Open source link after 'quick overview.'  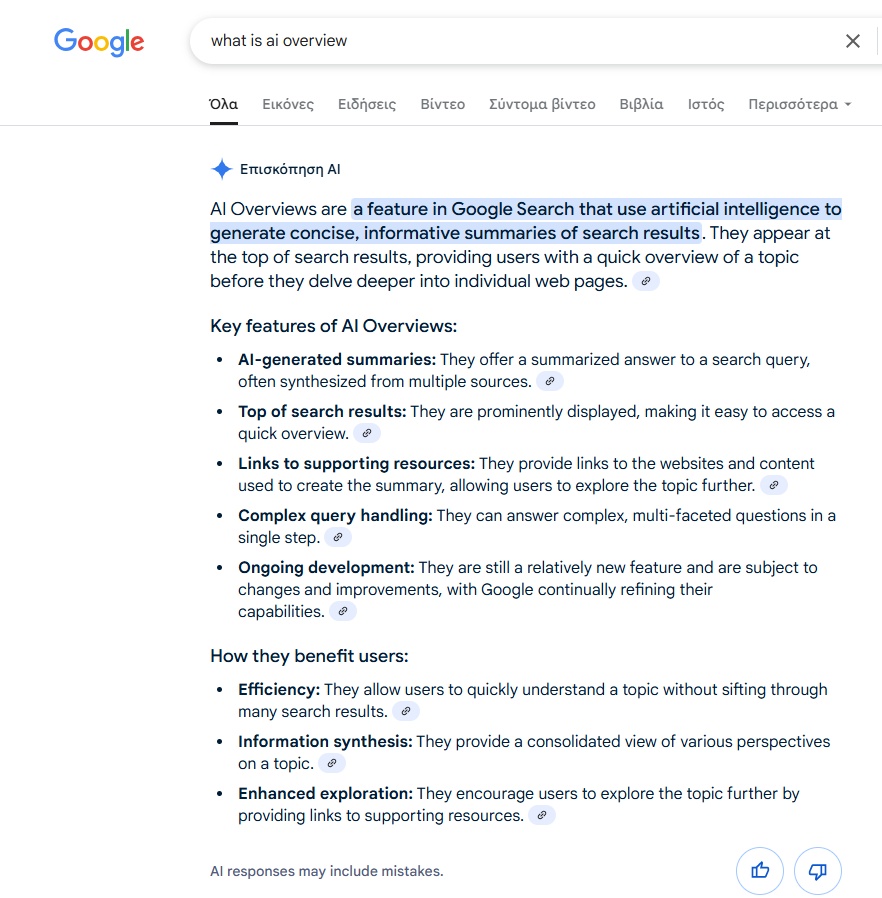(x=367, y=434)
